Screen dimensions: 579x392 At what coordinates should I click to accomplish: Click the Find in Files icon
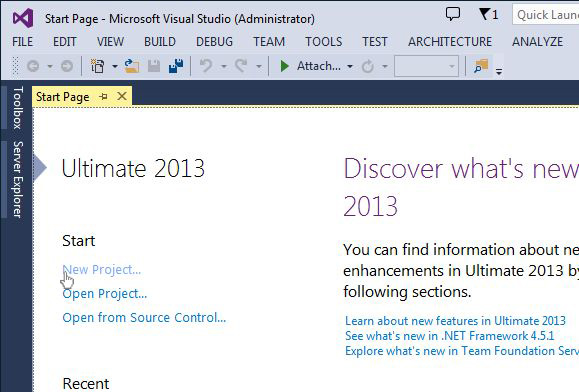[x=481, y=66]
